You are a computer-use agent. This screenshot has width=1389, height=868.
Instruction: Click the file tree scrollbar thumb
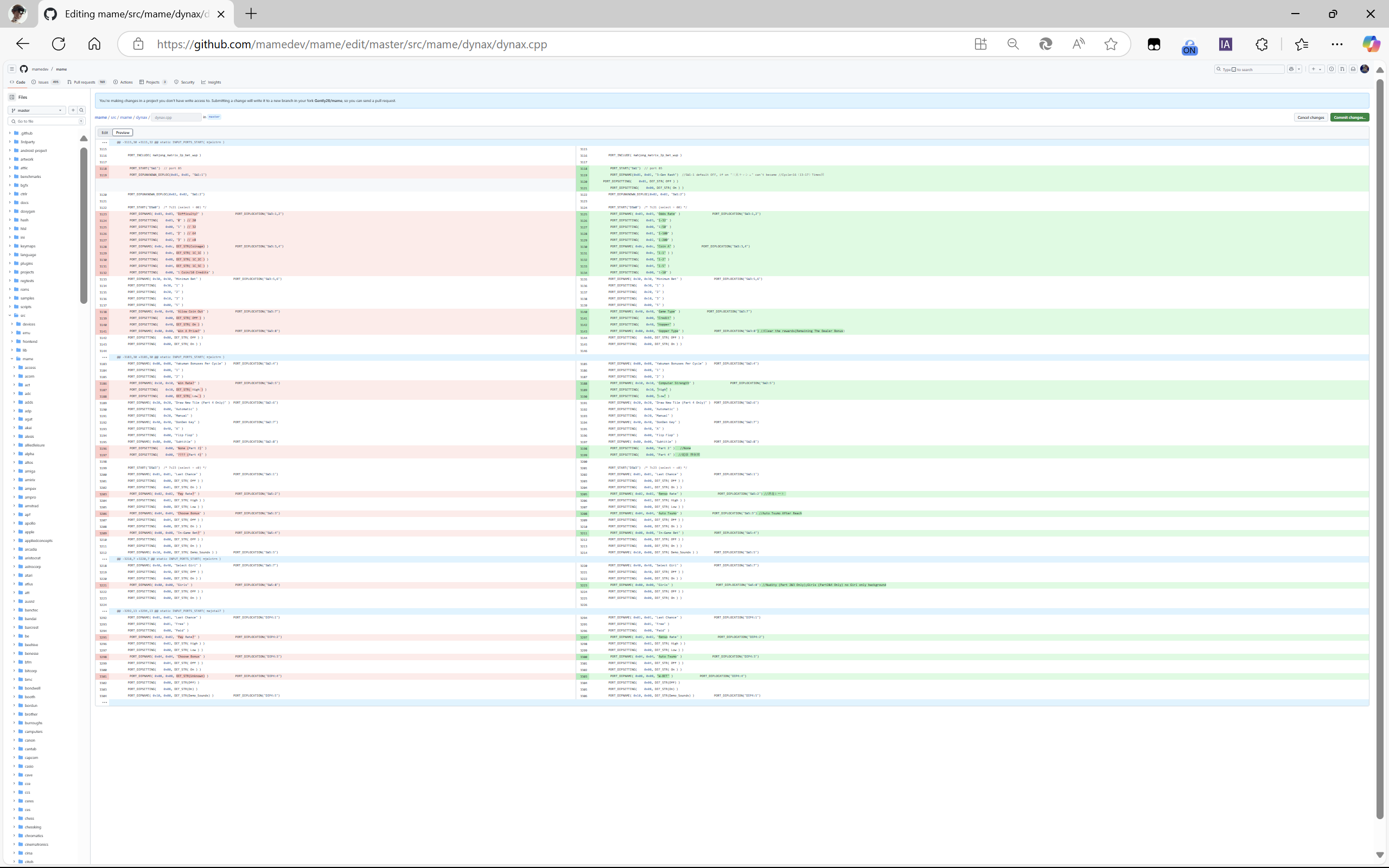click(x=84, y=225)
